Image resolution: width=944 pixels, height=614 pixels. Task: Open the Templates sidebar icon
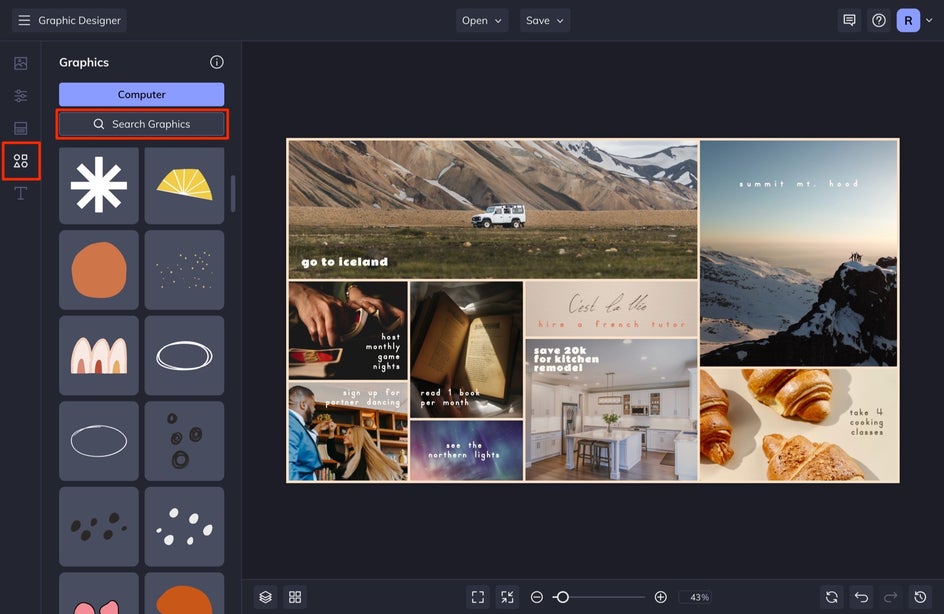(20, 128)
